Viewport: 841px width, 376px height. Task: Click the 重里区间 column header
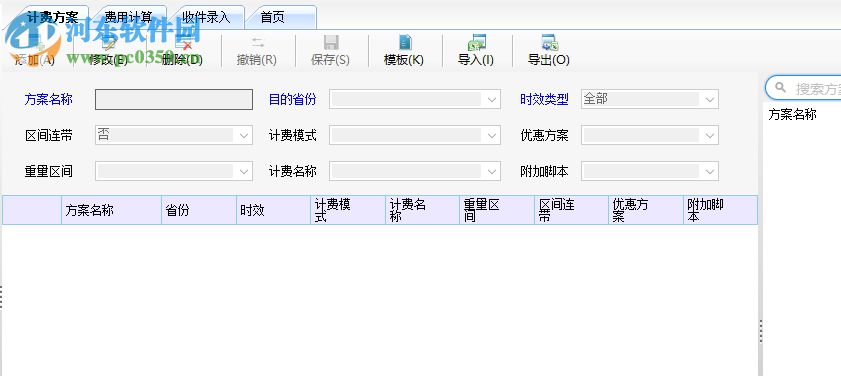[x=497, y=210]
